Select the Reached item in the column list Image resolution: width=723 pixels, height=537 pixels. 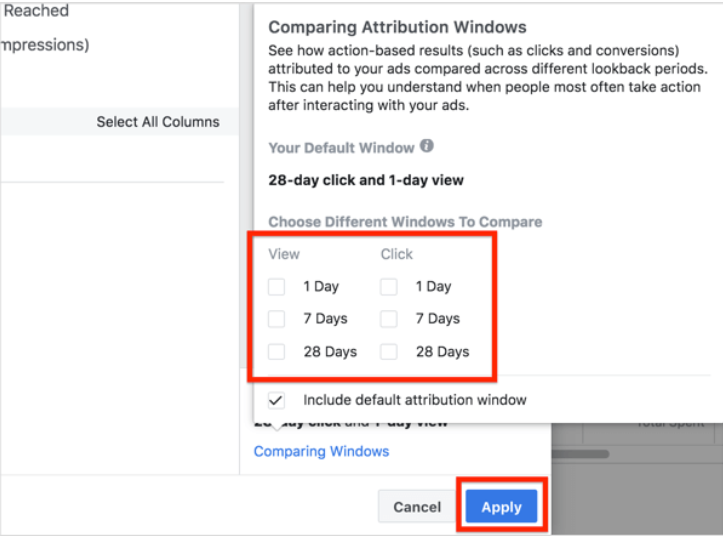coord(36,11)
